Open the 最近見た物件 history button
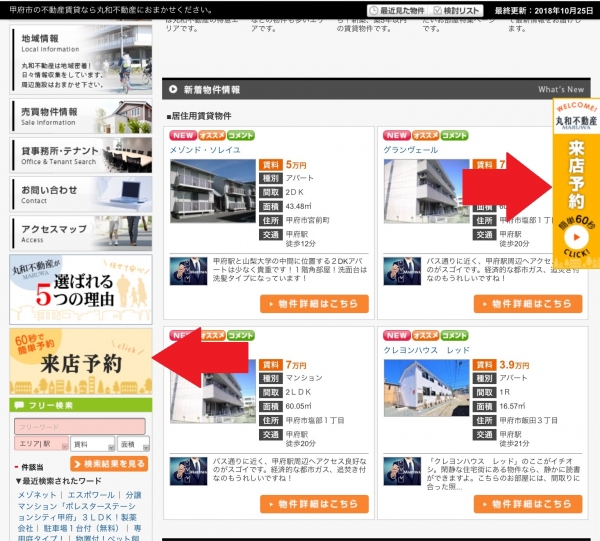 397,10
